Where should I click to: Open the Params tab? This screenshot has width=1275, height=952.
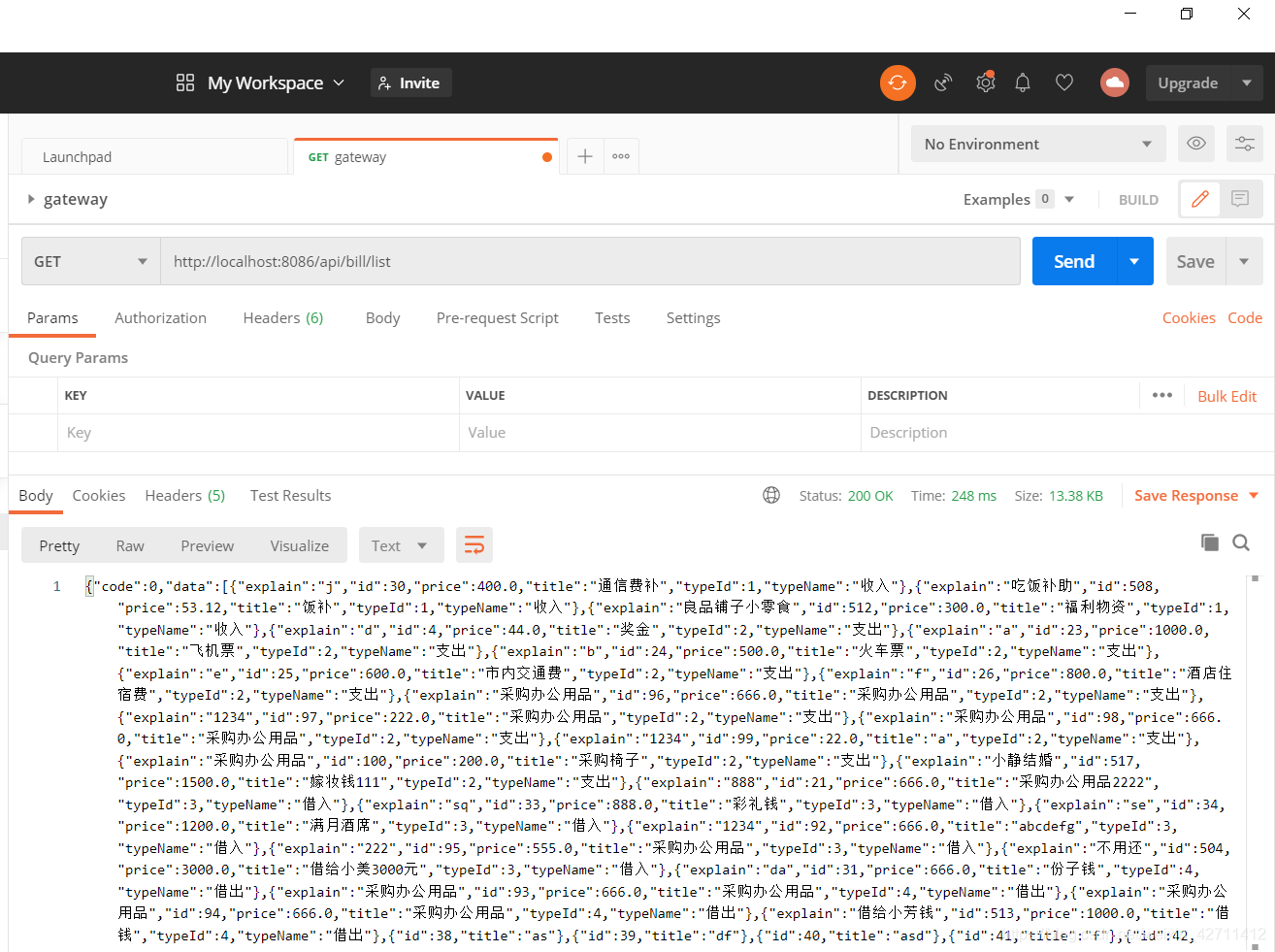pos(52,317)
